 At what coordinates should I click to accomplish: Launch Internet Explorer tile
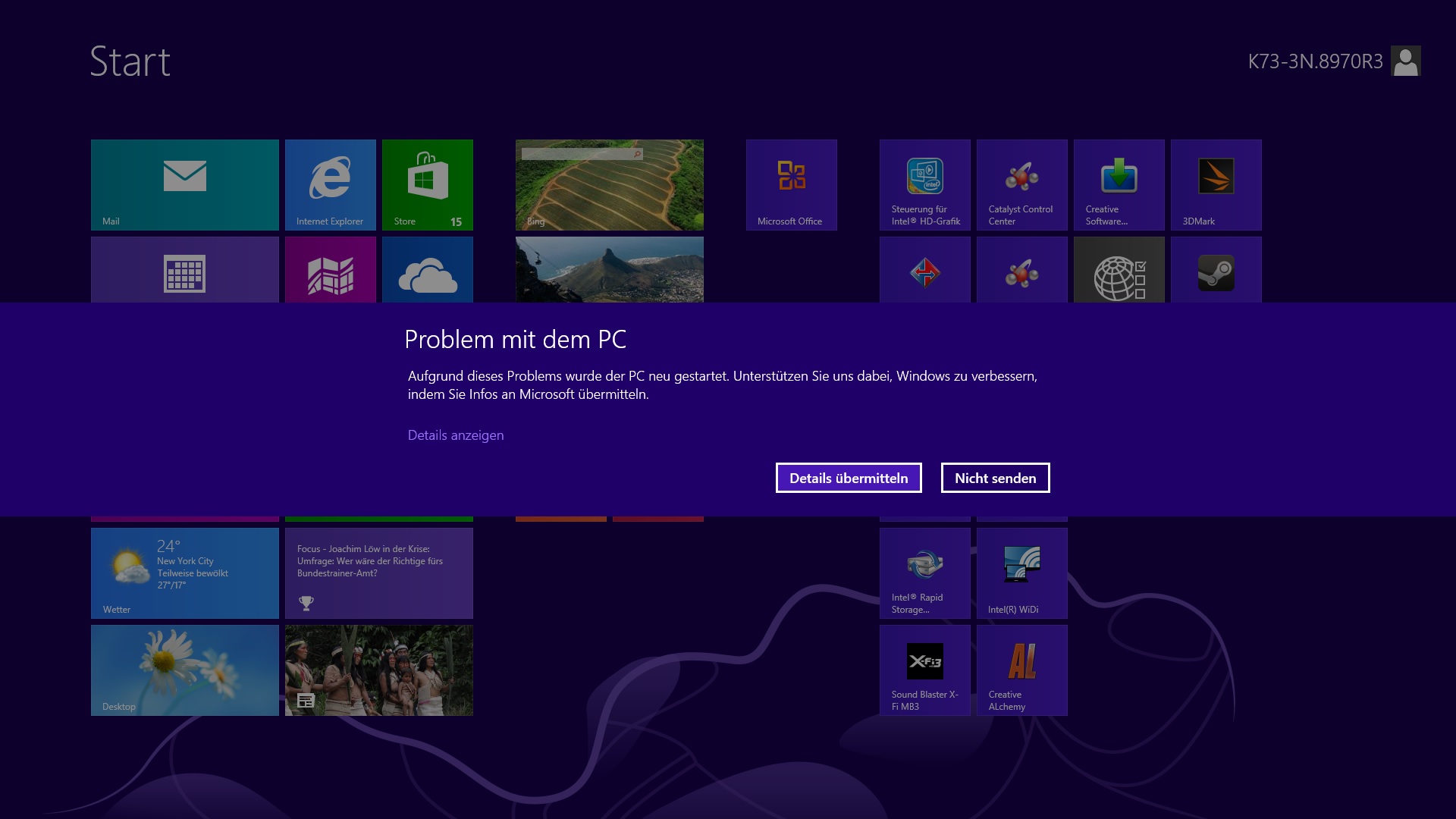click(330, 184)
